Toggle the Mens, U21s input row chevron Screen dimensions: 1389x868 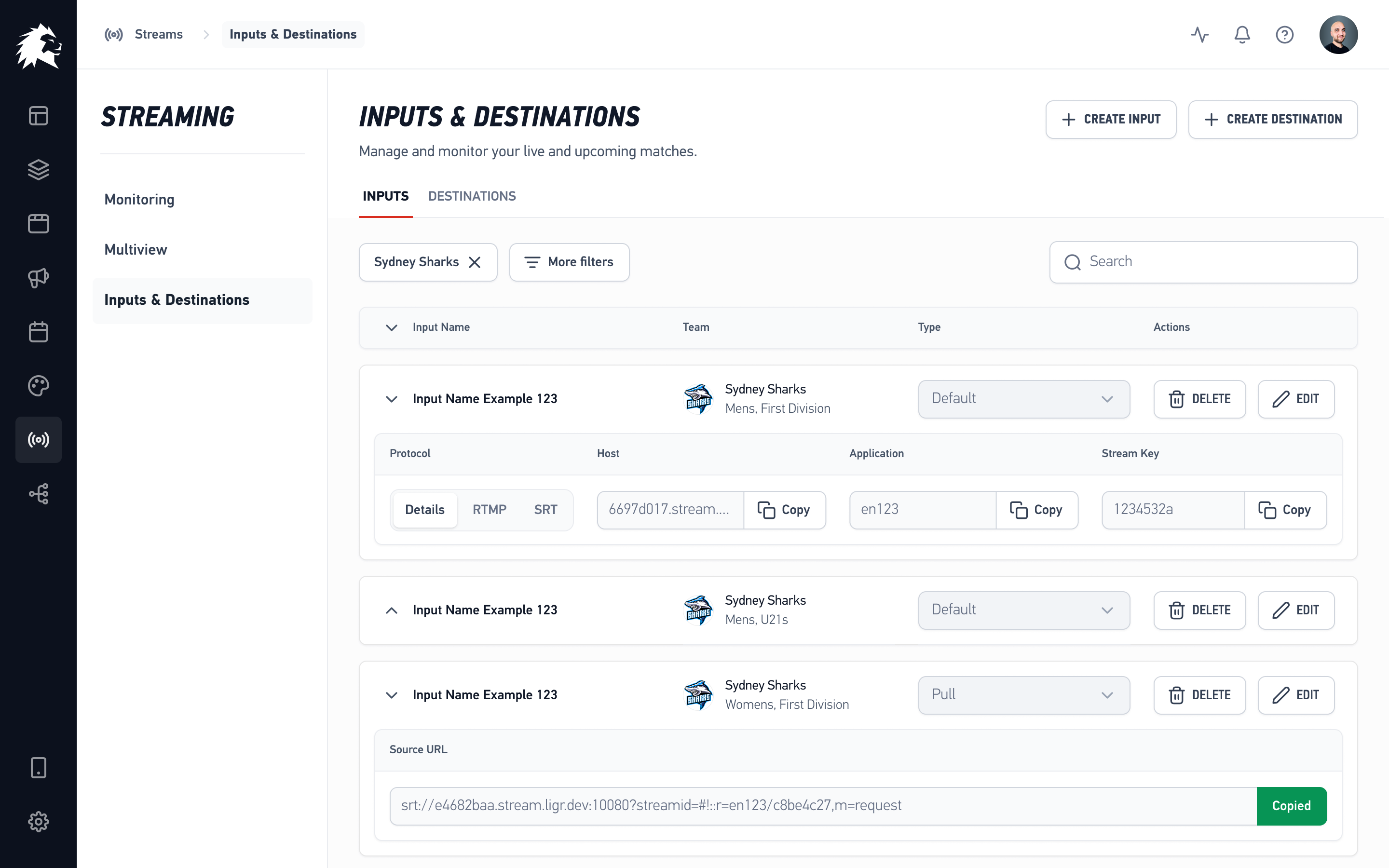click(392, 610)
